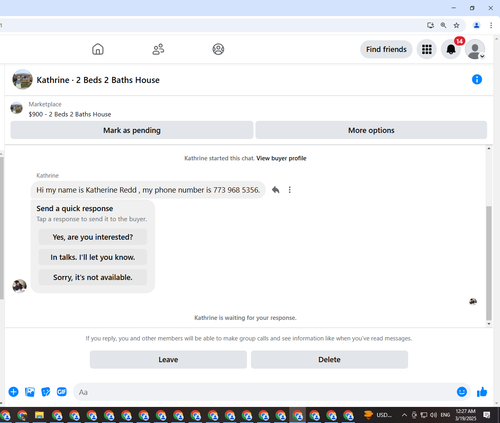Click Kathrine's message bubble with phone number
Viewport: 500px width, 423px height.
(148, 190)
